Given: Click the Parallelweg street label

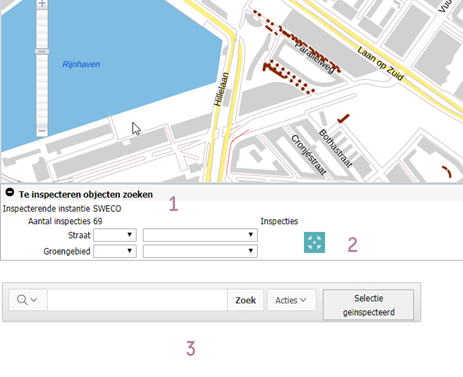Looking at the screenshot, I should click(x=314, y=57).
